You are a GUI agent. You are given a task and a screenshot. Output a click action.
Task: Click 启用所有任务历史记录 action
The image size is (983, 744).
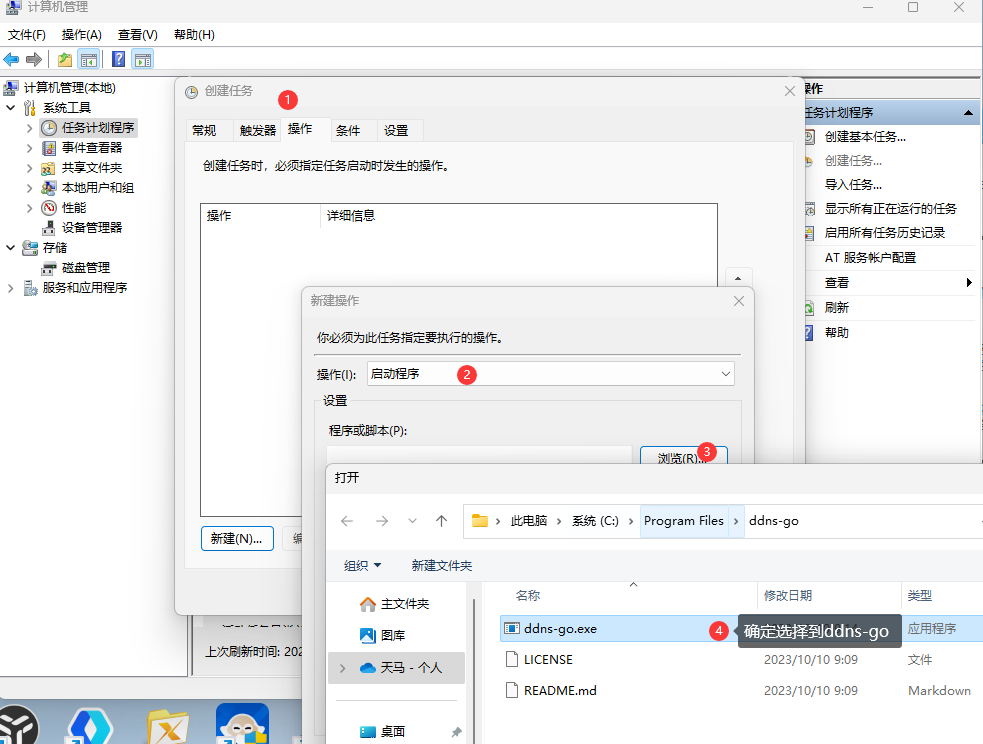pyautogui.click(x=885, y=233)
